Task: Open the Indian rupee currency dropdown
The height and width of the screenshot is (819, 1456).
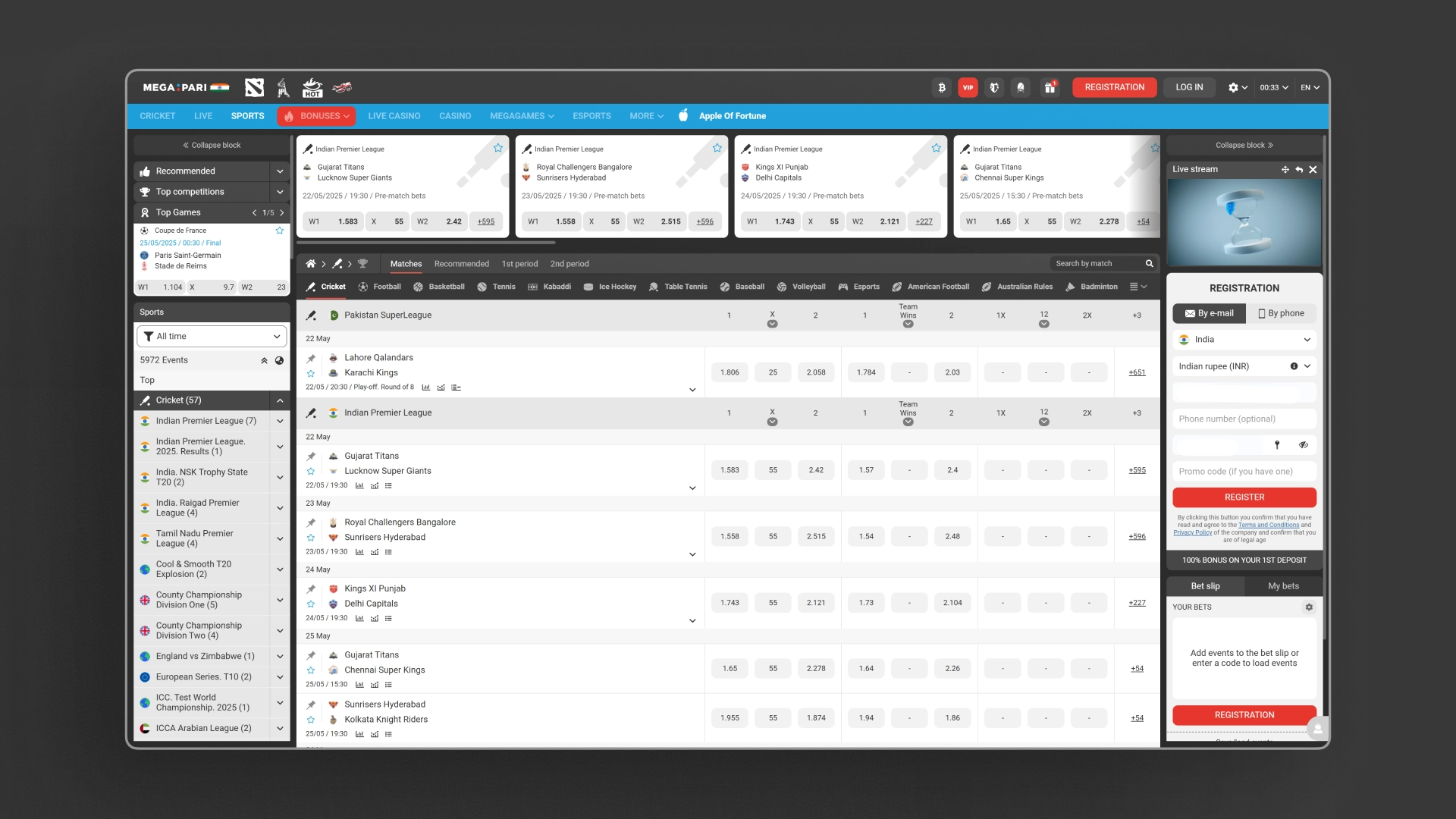Action: [1244, 366]
